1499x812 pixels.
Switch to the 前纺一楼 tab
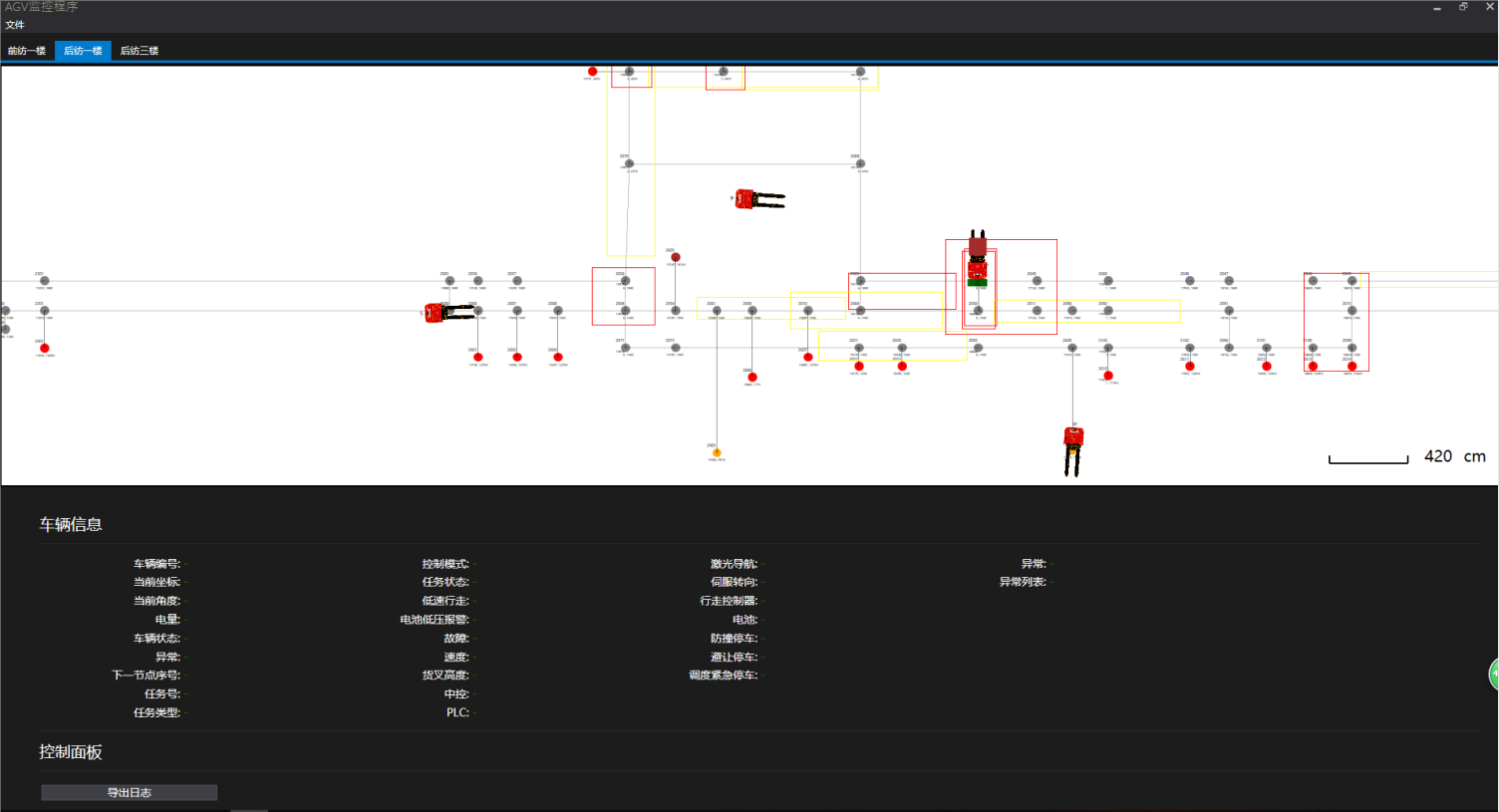[x=27, y=51]
